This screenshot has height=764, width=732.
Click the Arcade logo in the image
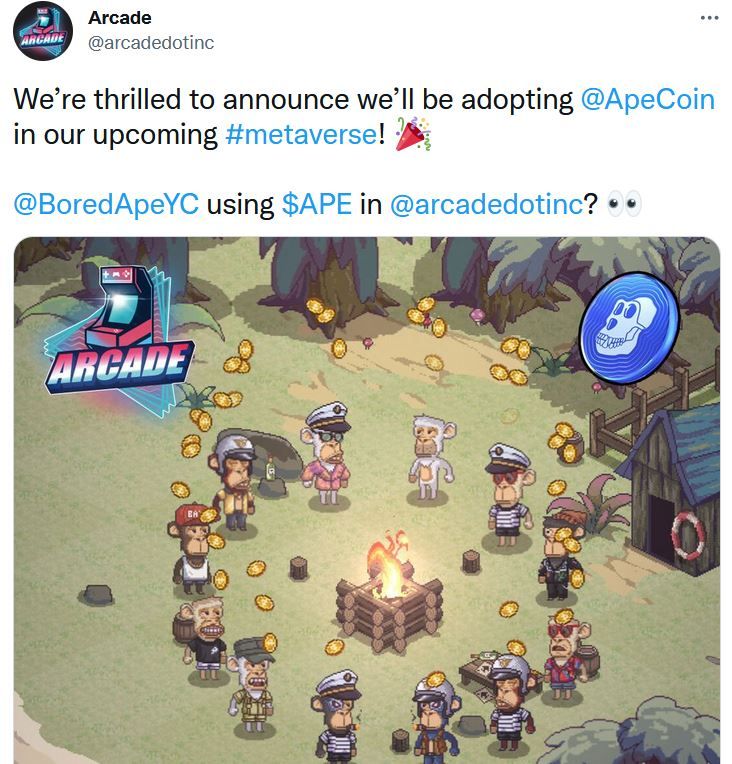117,341
